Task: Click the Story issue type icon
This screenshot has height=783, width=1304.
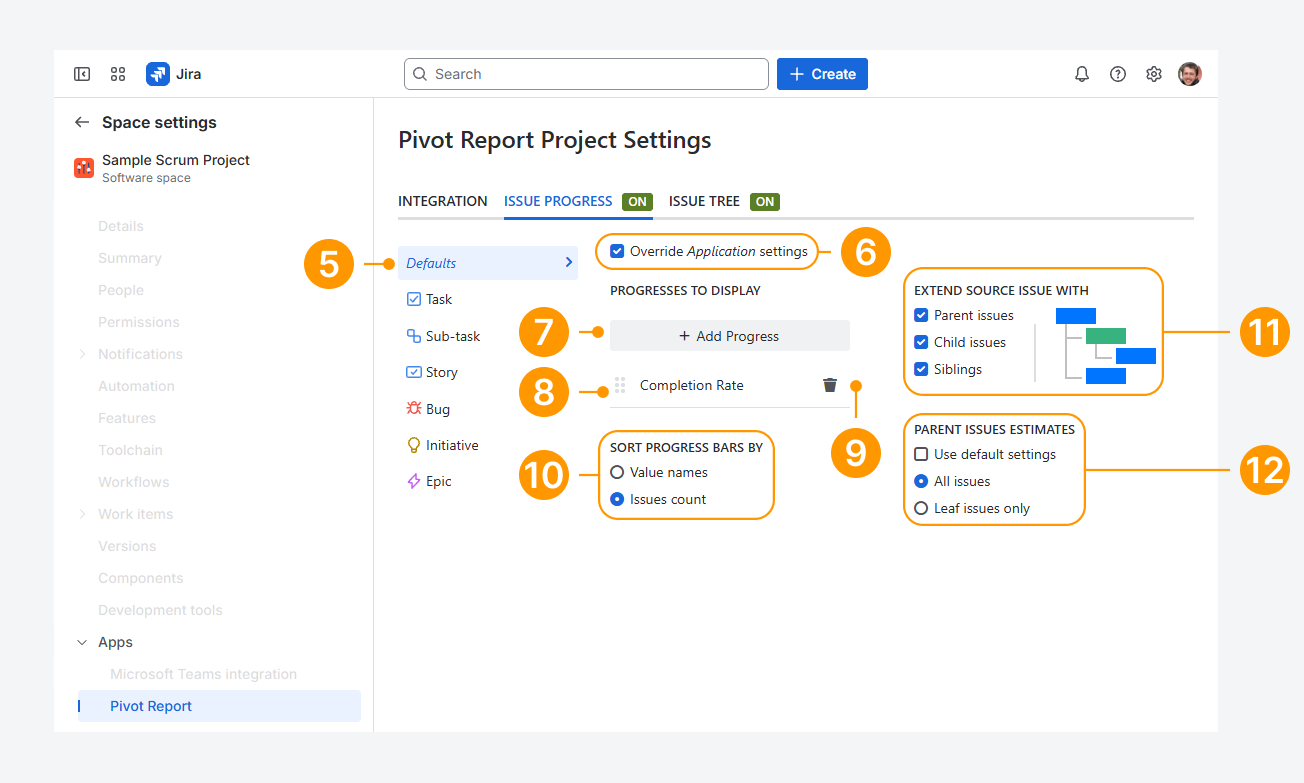Action: click(x=414, y=372)
